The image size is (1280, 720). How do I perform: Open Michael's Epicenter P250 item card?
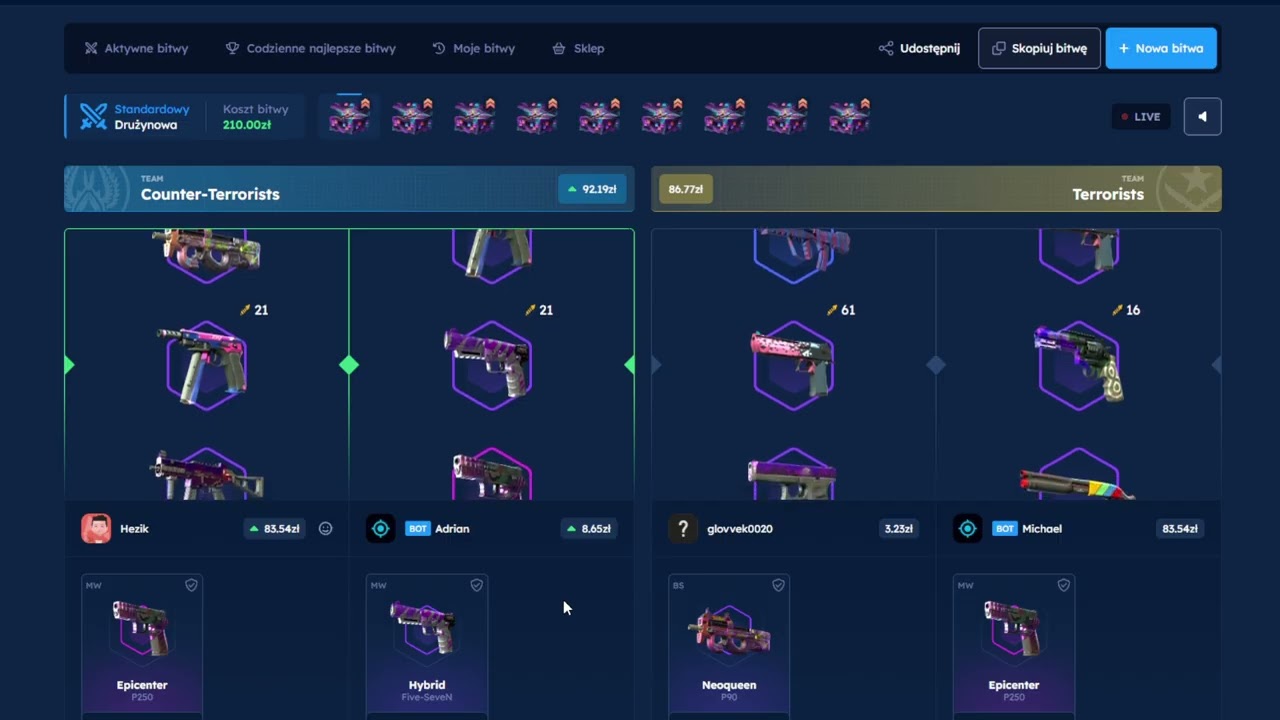(x=1014, y=645)
